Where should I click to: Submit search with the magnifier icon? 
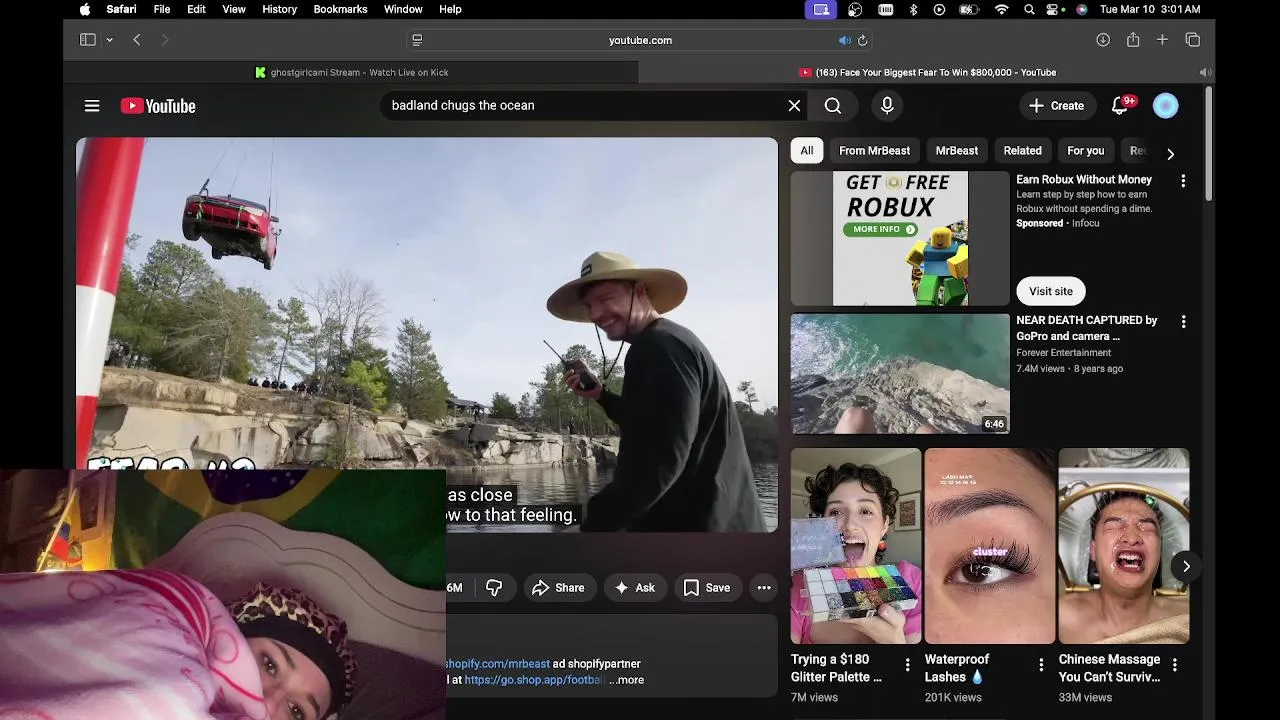[x=833, y=105]
